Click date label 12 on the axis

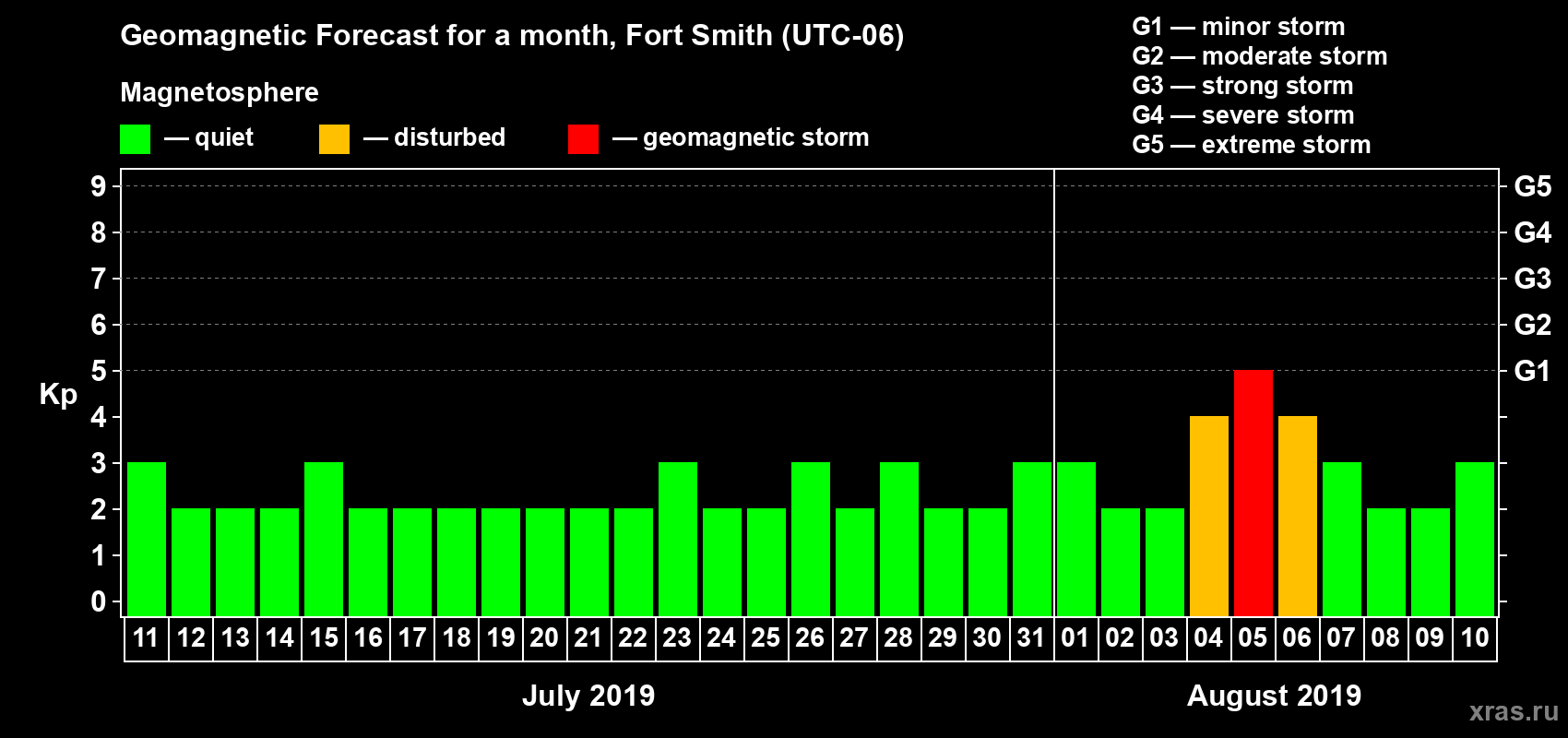(x=191, y=638)
